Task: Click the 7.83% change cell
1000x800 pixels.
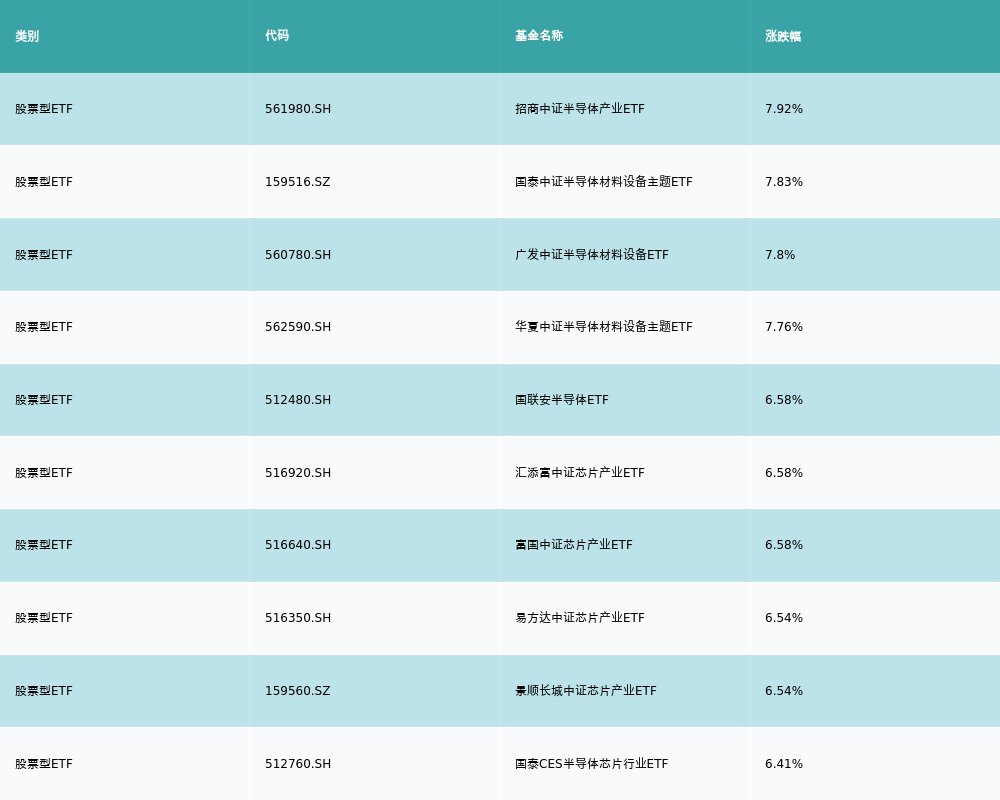Action: [x=784, y=182]
